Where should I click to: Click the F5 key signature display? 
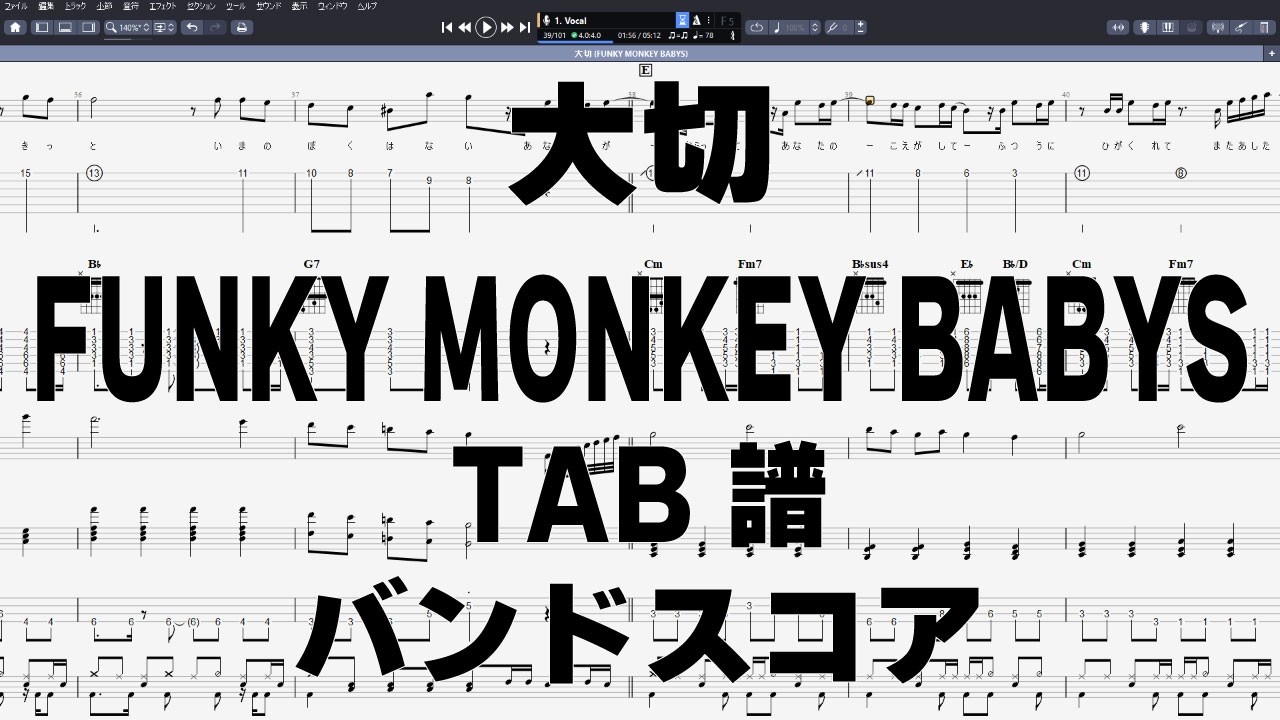pos(726,20)
